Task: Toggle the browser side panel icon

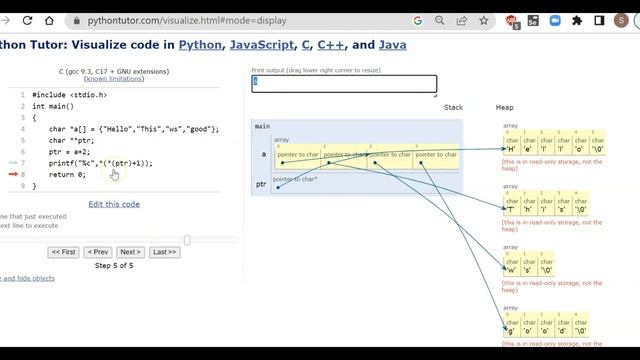Action: point(599,20)
